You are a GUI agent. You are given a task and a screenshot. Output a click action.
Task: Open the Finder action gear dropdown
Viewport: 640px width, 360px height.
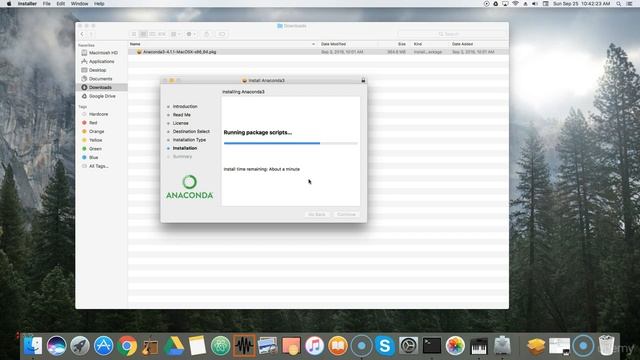191,34
